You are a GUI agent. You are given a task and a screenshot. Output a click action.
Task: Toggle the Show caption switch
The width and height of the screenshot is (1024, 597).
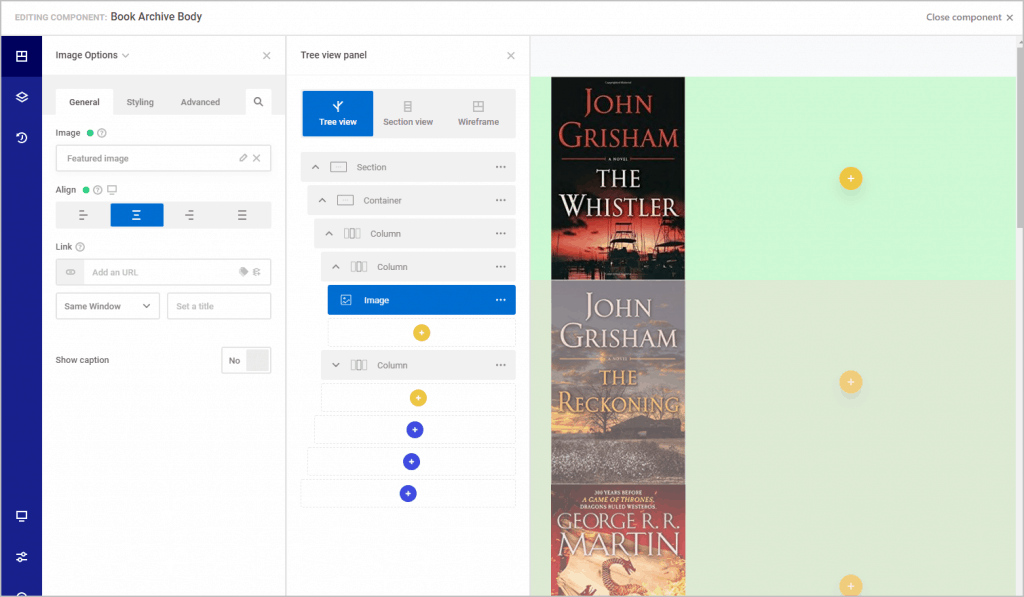point(246,360)
